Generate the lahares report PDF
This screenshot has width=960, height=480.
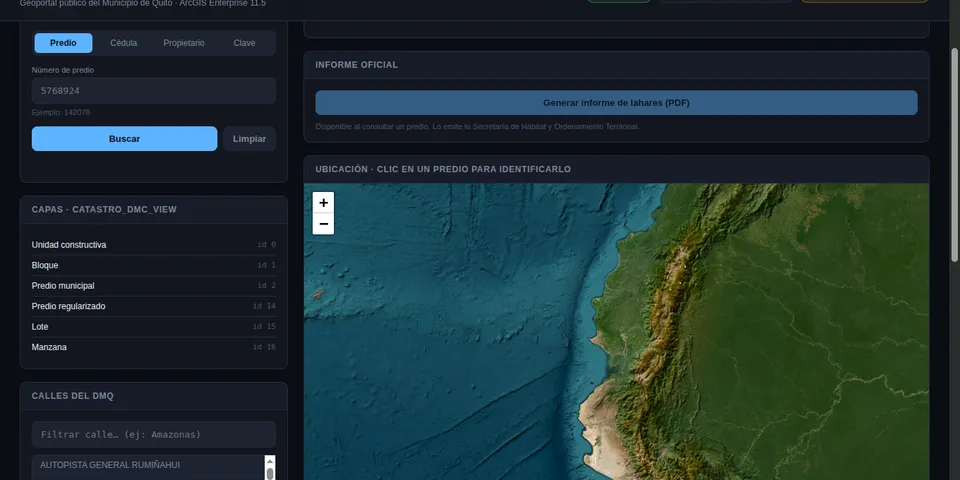click(616, 103)
